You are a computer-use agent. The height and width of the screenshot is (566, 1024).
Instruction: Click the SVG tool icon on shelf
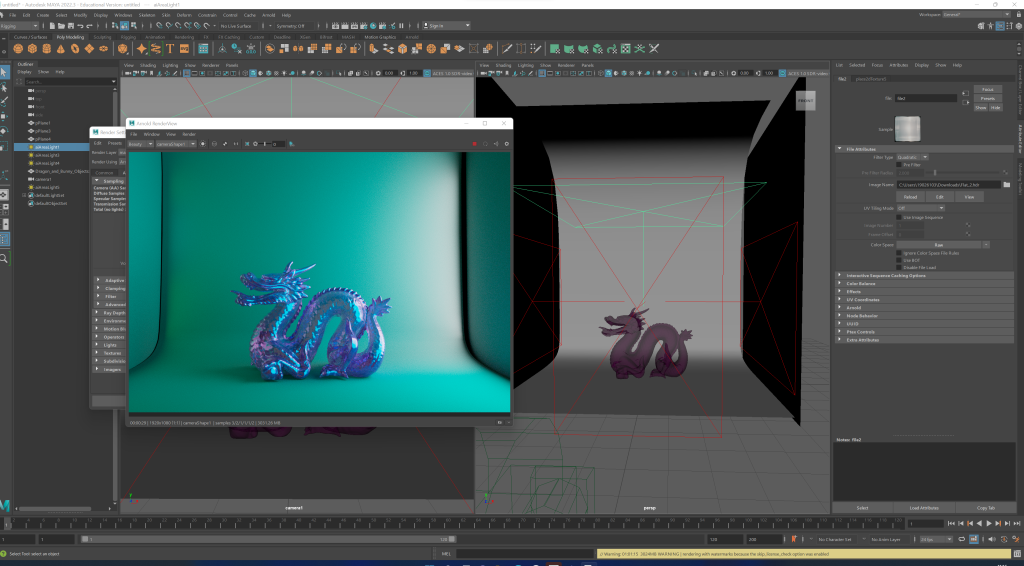point(184,49)
